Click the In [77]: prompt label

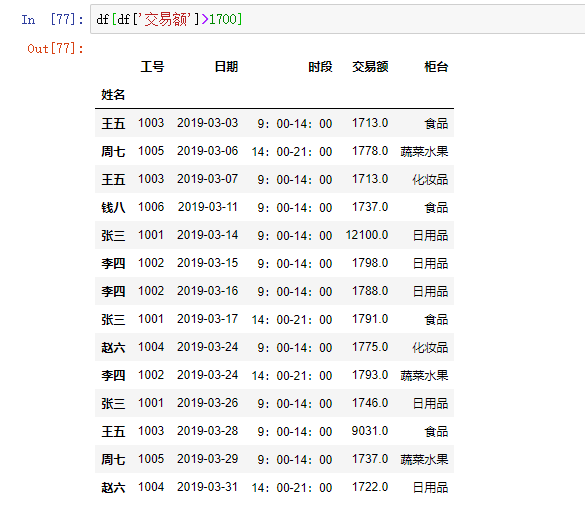click(x=52, y=19)
